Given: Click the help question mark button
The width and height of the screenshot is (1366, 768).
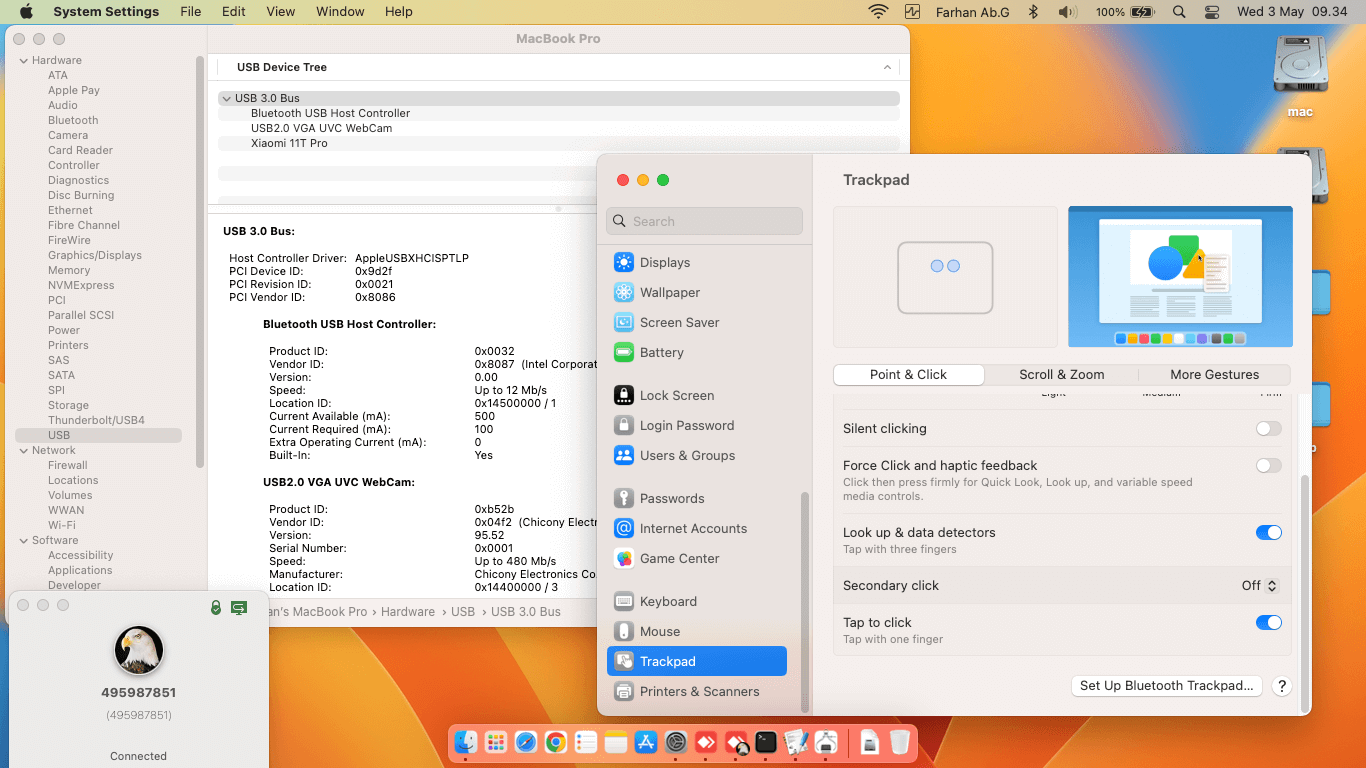Looking at the screenshot, I should pyautogui.click(x=1281, y=686).
